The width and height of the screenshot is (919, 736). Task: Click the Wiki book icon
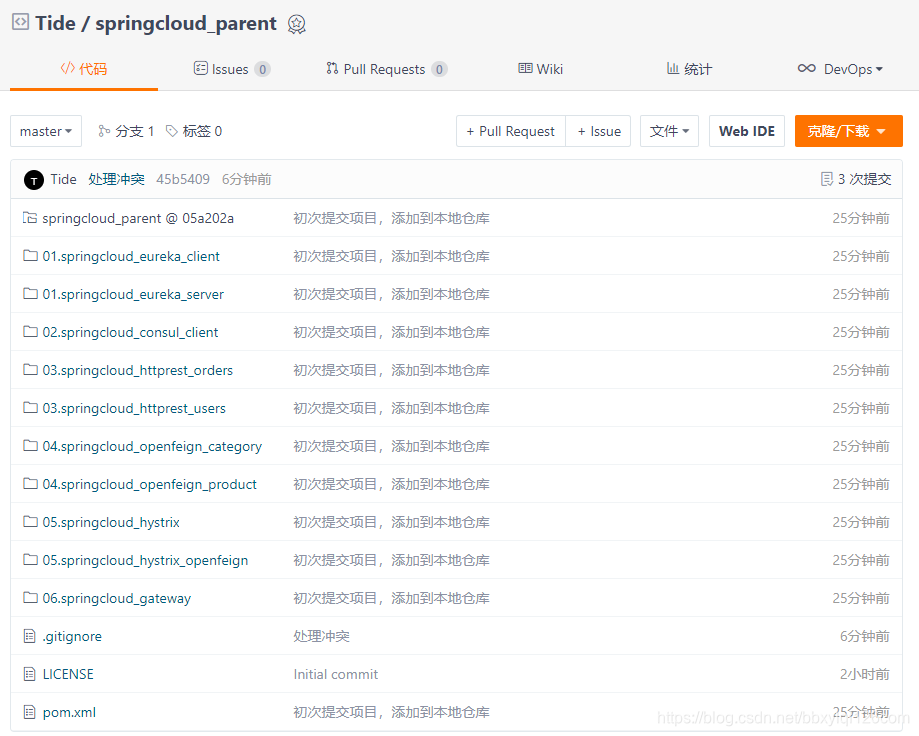pos(525,69)
